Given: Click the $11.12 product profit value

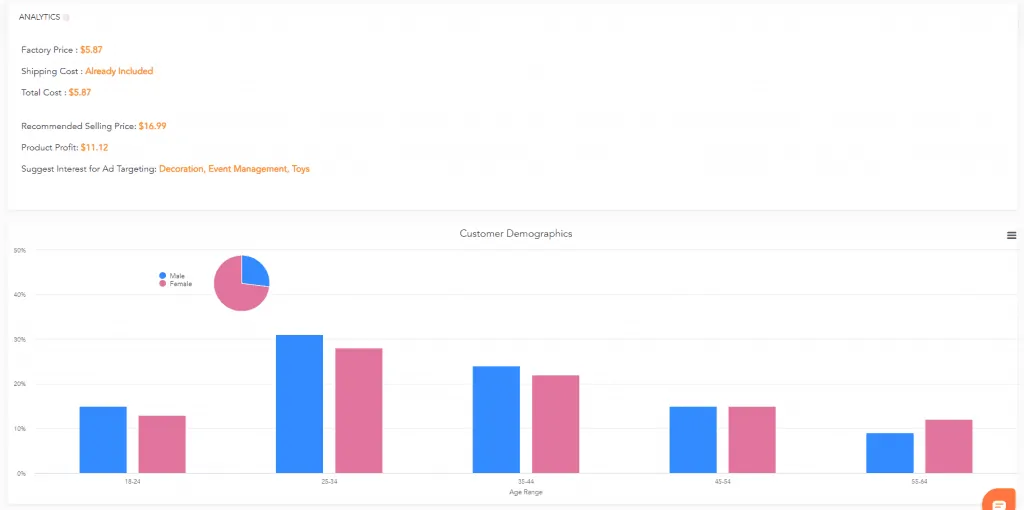Looking at the screenshot, I should tap(94, 147).
